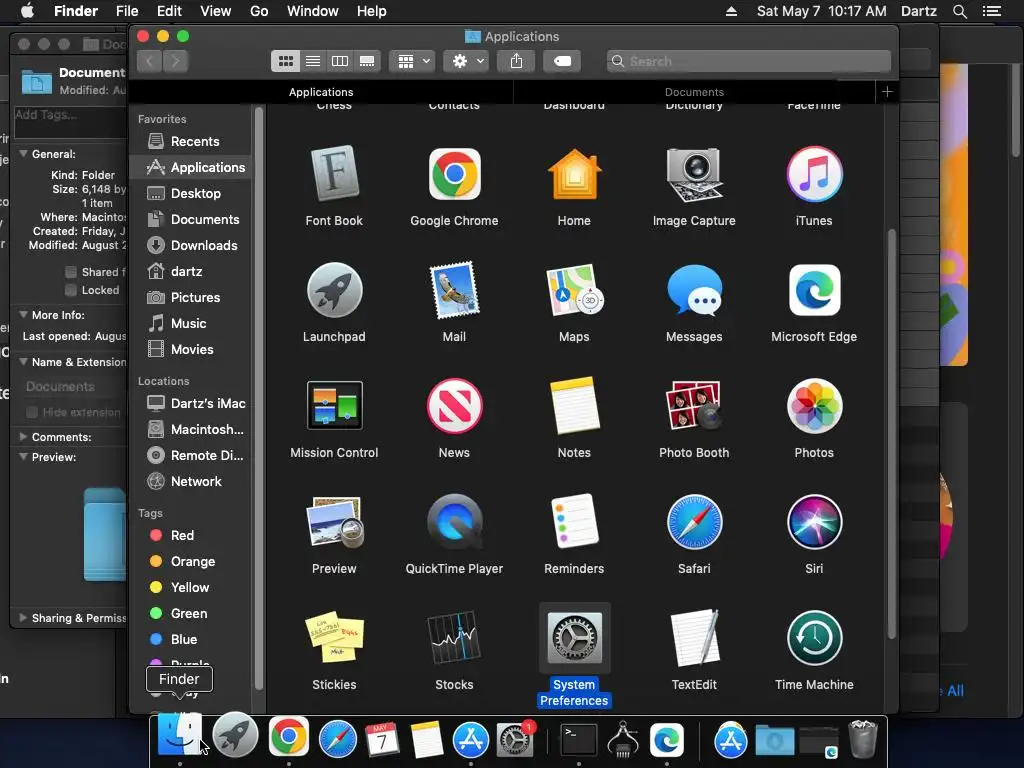
Task: Collapse the General section in Info window
Action: [23, 153]
